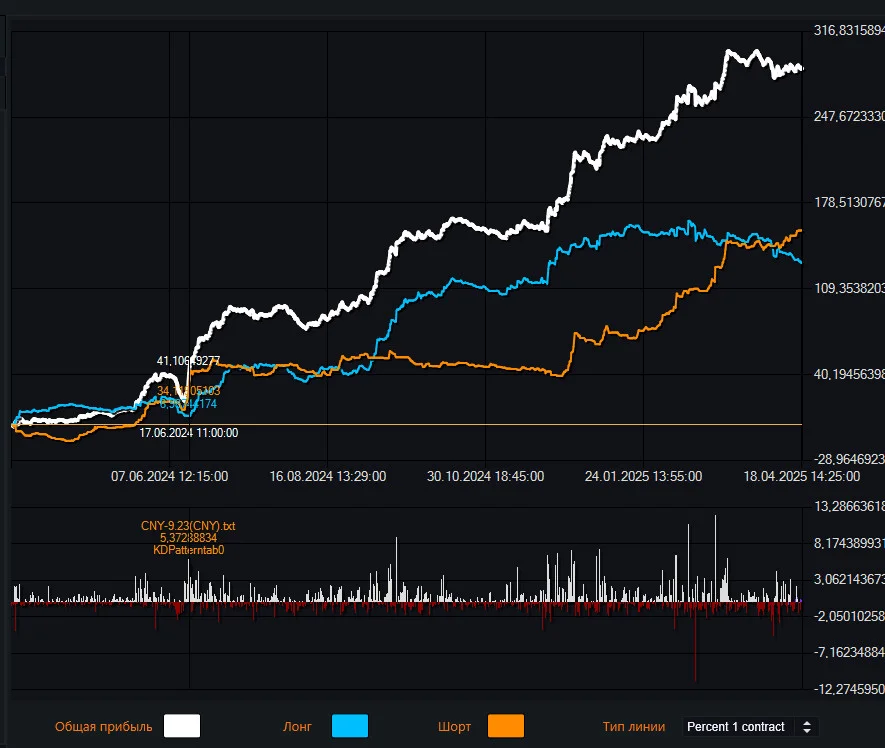Click the orange Шорт color swatch
Image resolution: width=885 pixels, height=748 pixels.
506,726
